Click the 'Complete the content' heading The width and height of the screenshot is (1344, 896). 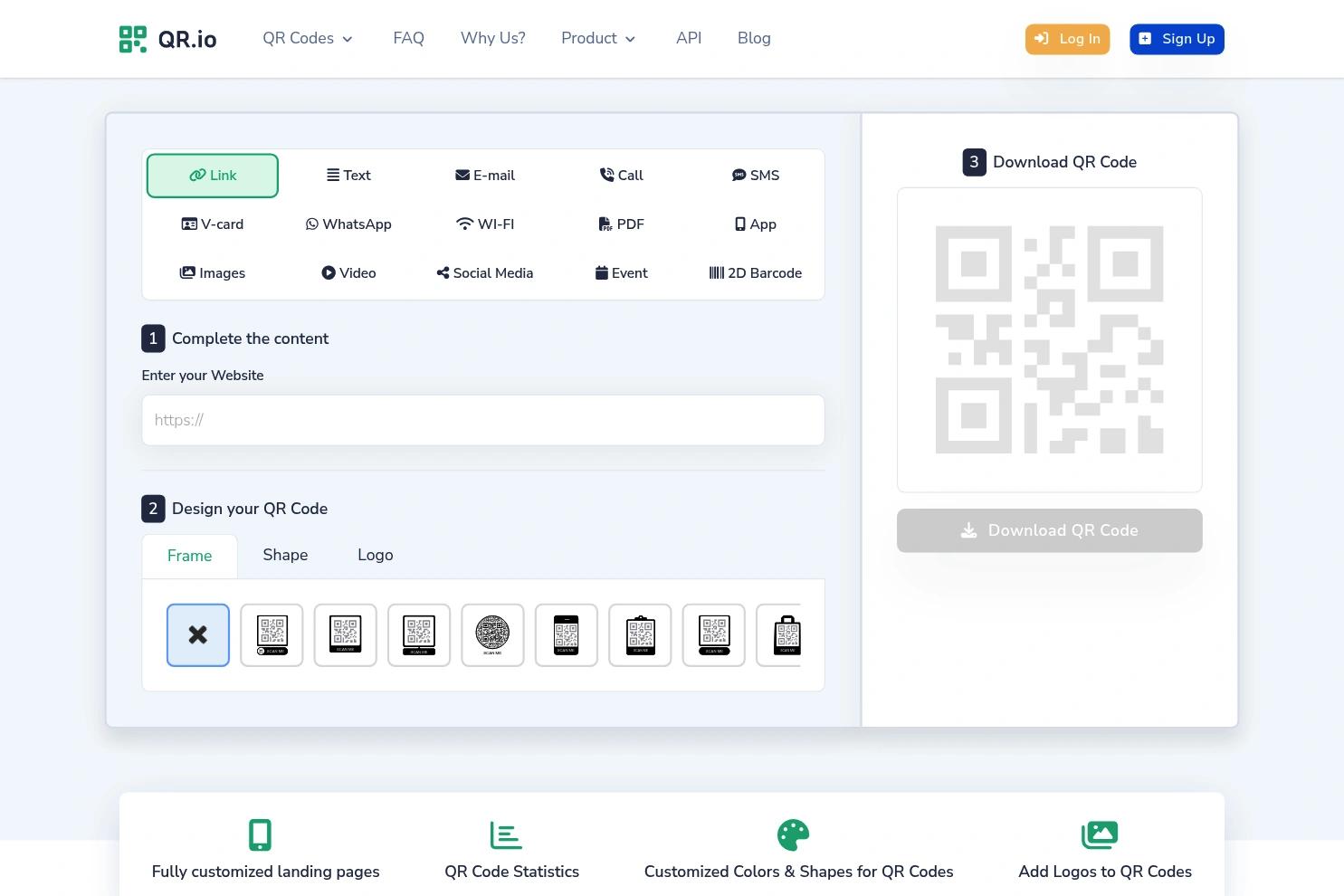click(x=250, y=338)
